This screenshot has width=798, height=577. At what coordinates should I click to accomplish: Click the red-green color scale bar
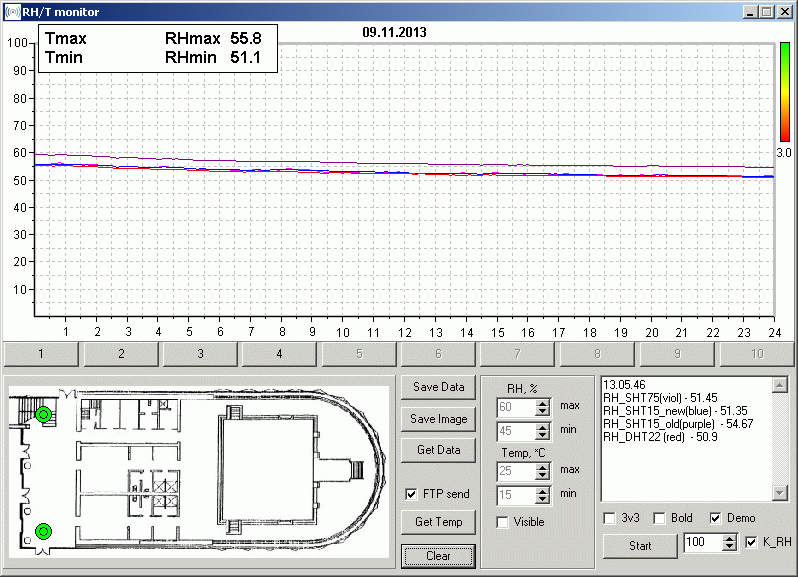[x=785, y=92]
